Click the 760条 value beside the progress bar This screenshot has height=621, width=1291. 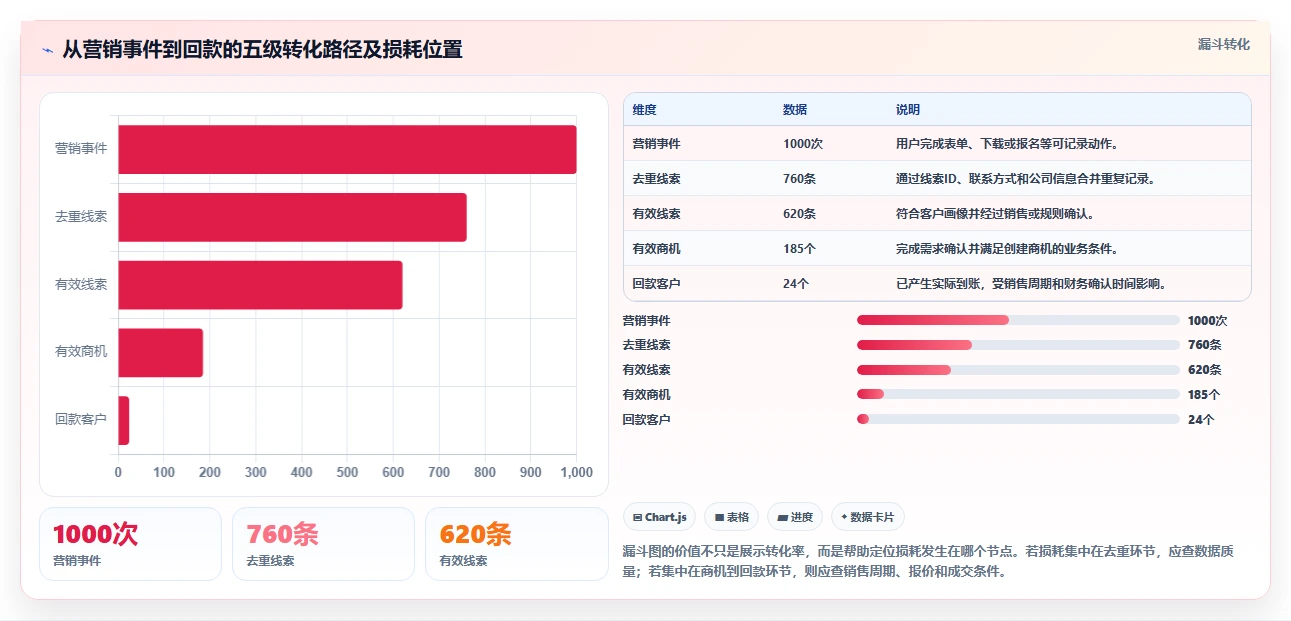(x=1204, y=345)
